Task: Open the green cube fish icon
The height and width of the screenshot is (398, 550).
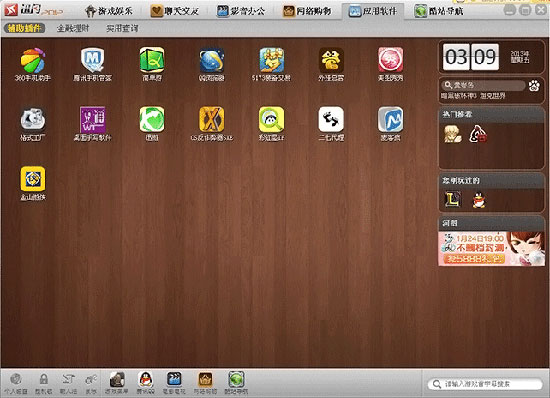Action: 152,60
